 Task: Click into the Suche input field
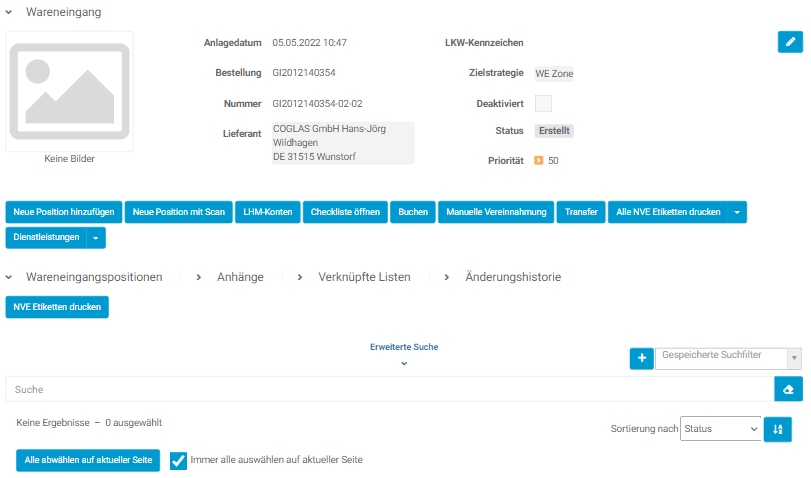pos(388,389)
